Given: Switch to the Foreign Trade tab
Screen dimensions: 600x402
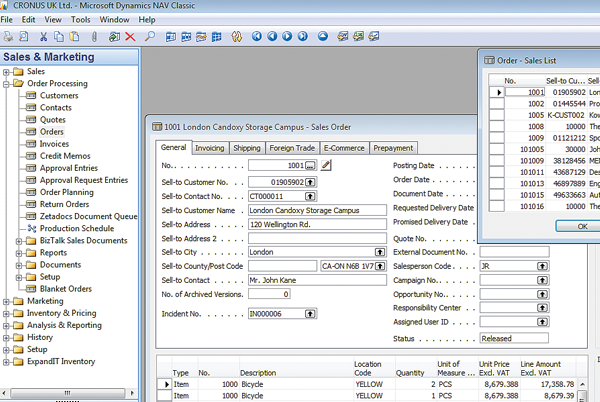Looking at the screenshot, I should point(292,148).
